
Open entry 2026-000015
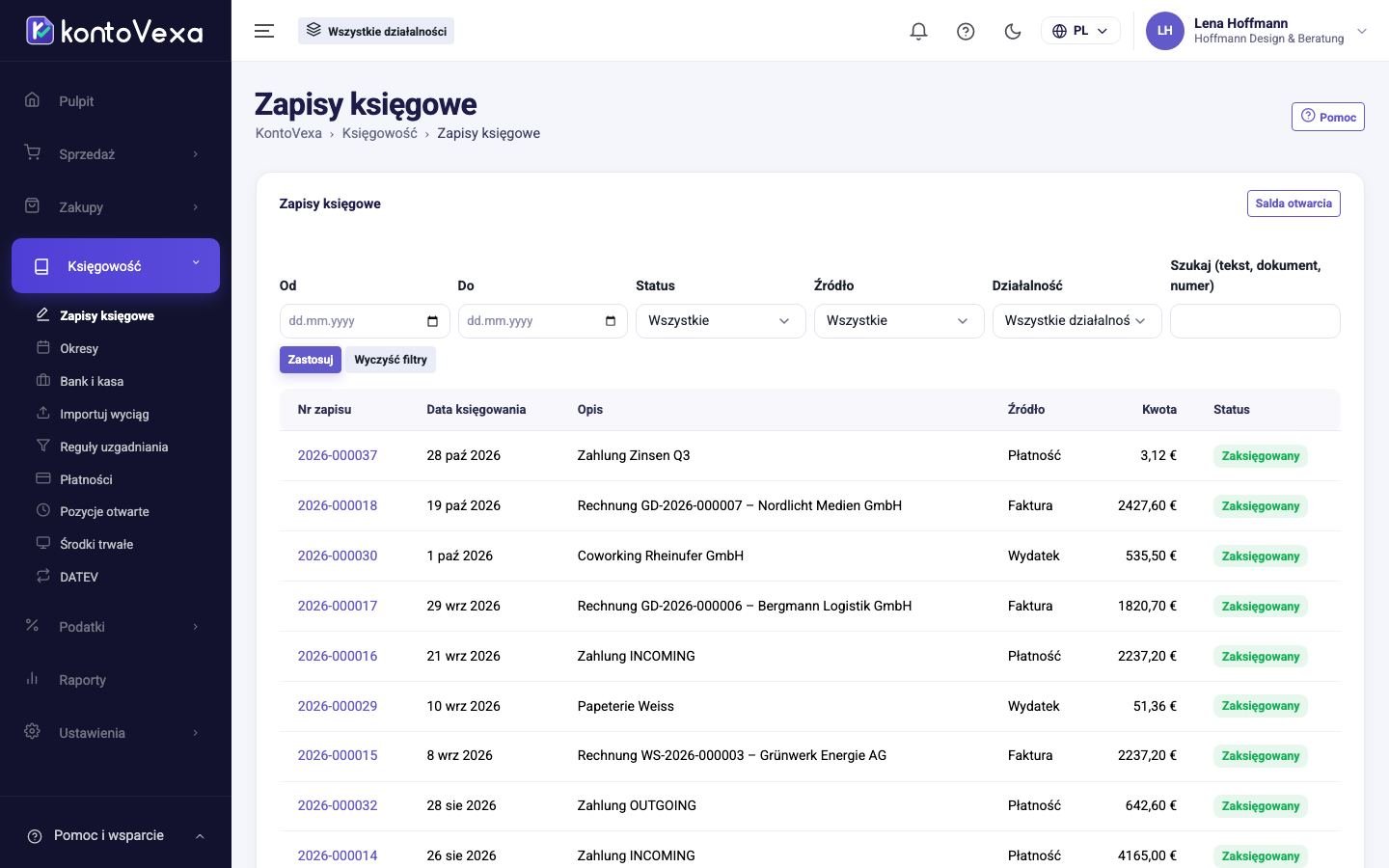(x=338, y=755)
